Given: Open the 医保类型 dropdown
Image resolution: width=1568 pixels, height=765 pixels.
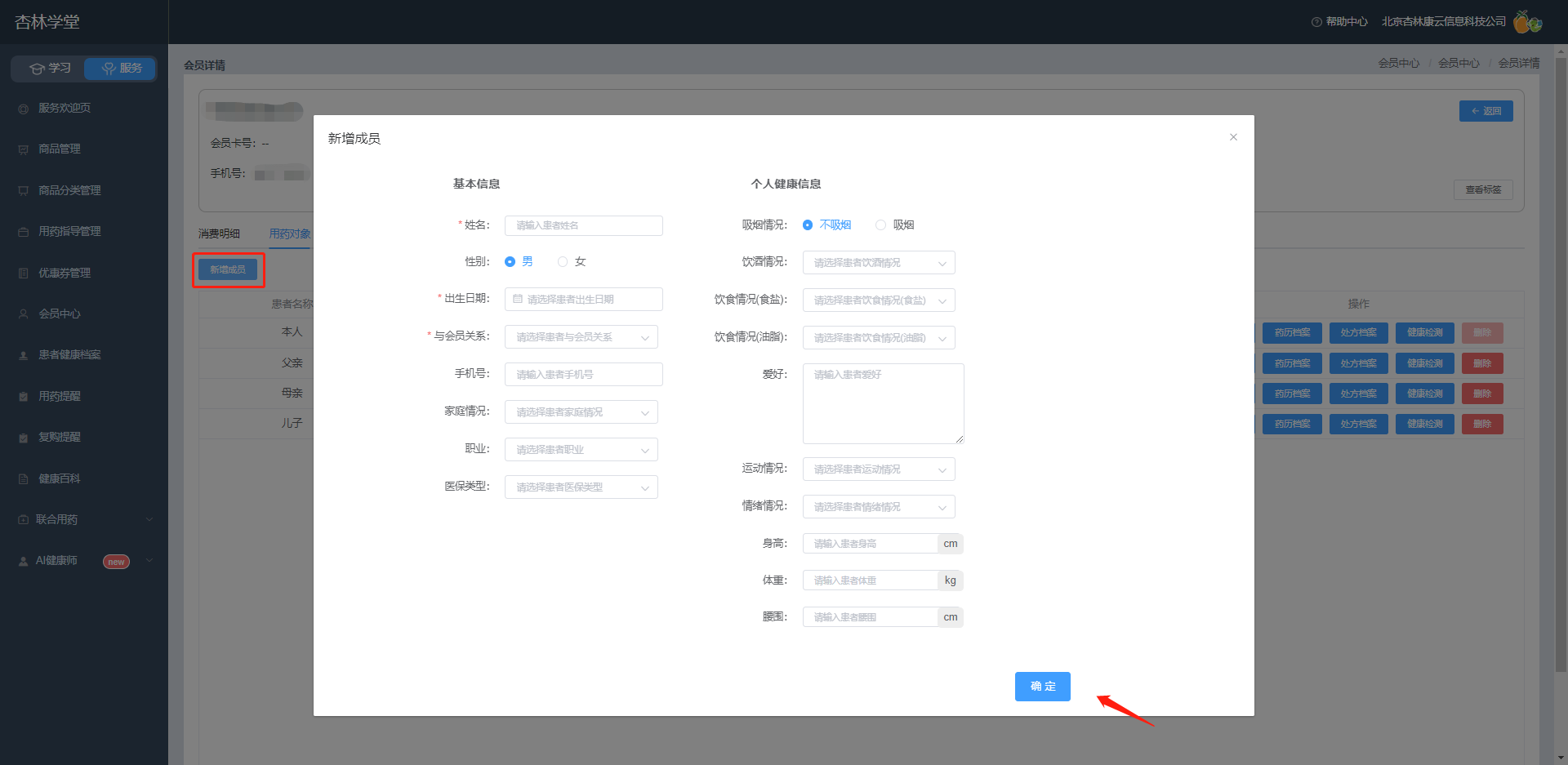Looking at the screenshot, I should tap(581, 487).
